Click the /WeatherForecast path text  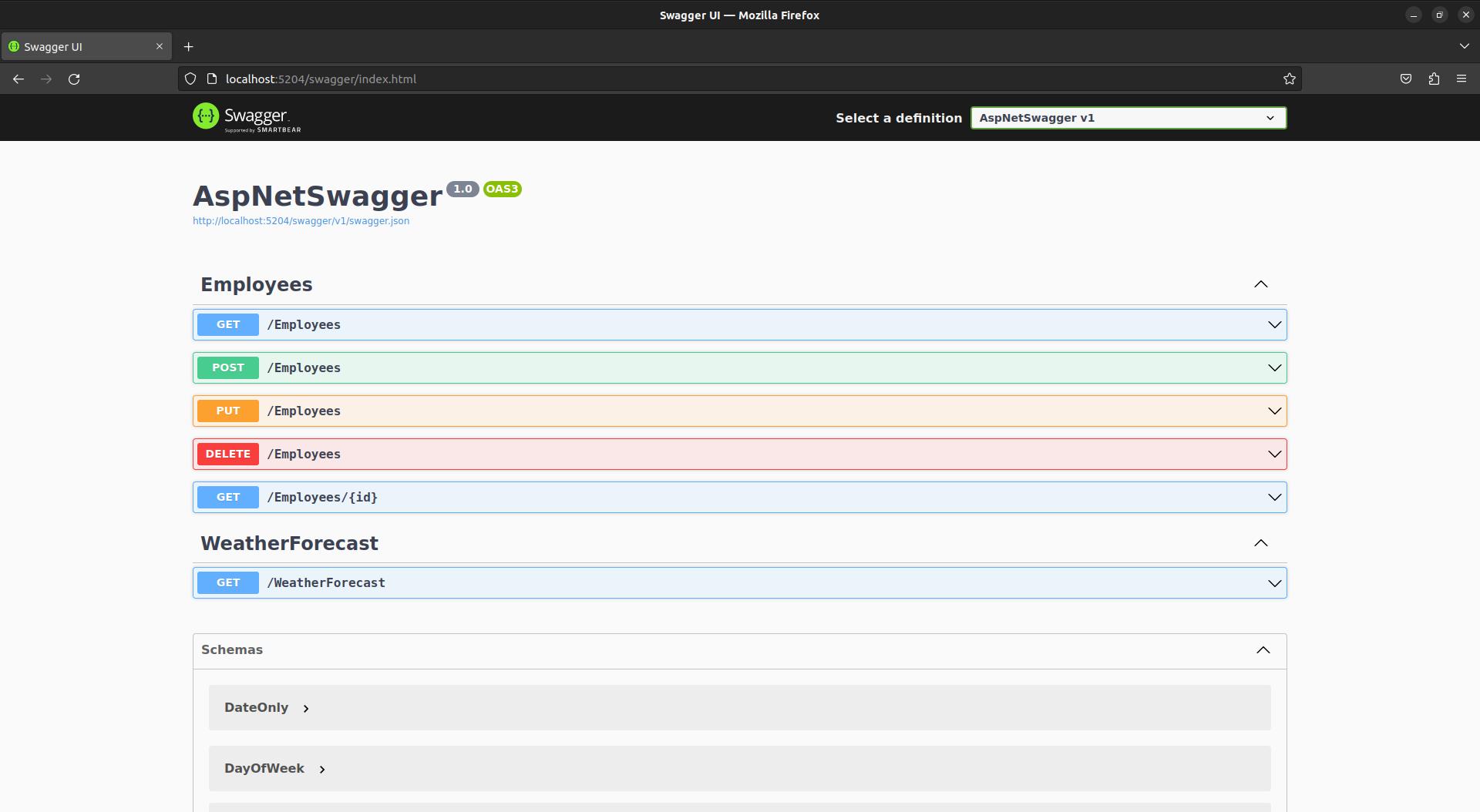[x=326, y=582]
